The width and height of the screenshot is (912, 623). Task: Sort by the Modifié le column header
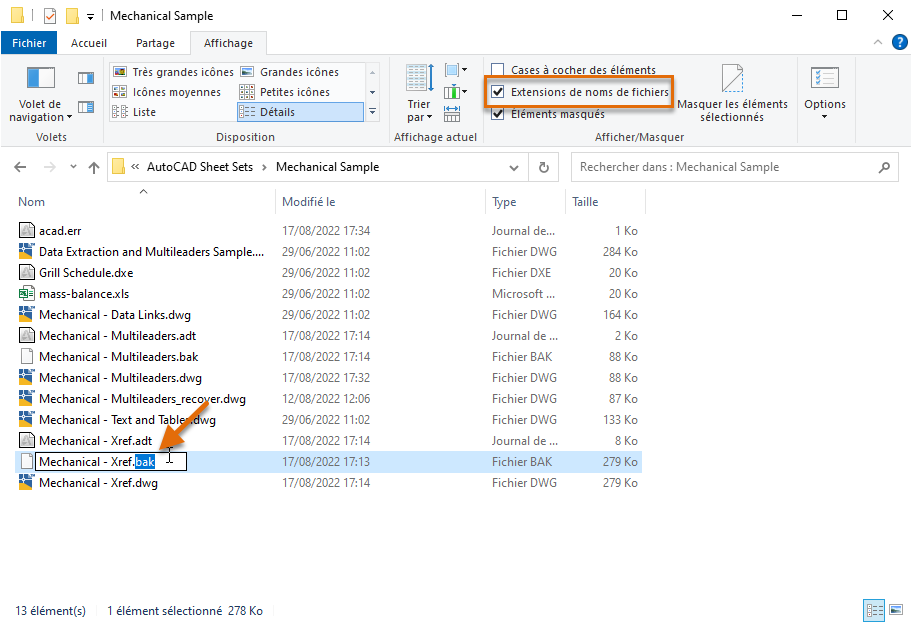point(309,202)
